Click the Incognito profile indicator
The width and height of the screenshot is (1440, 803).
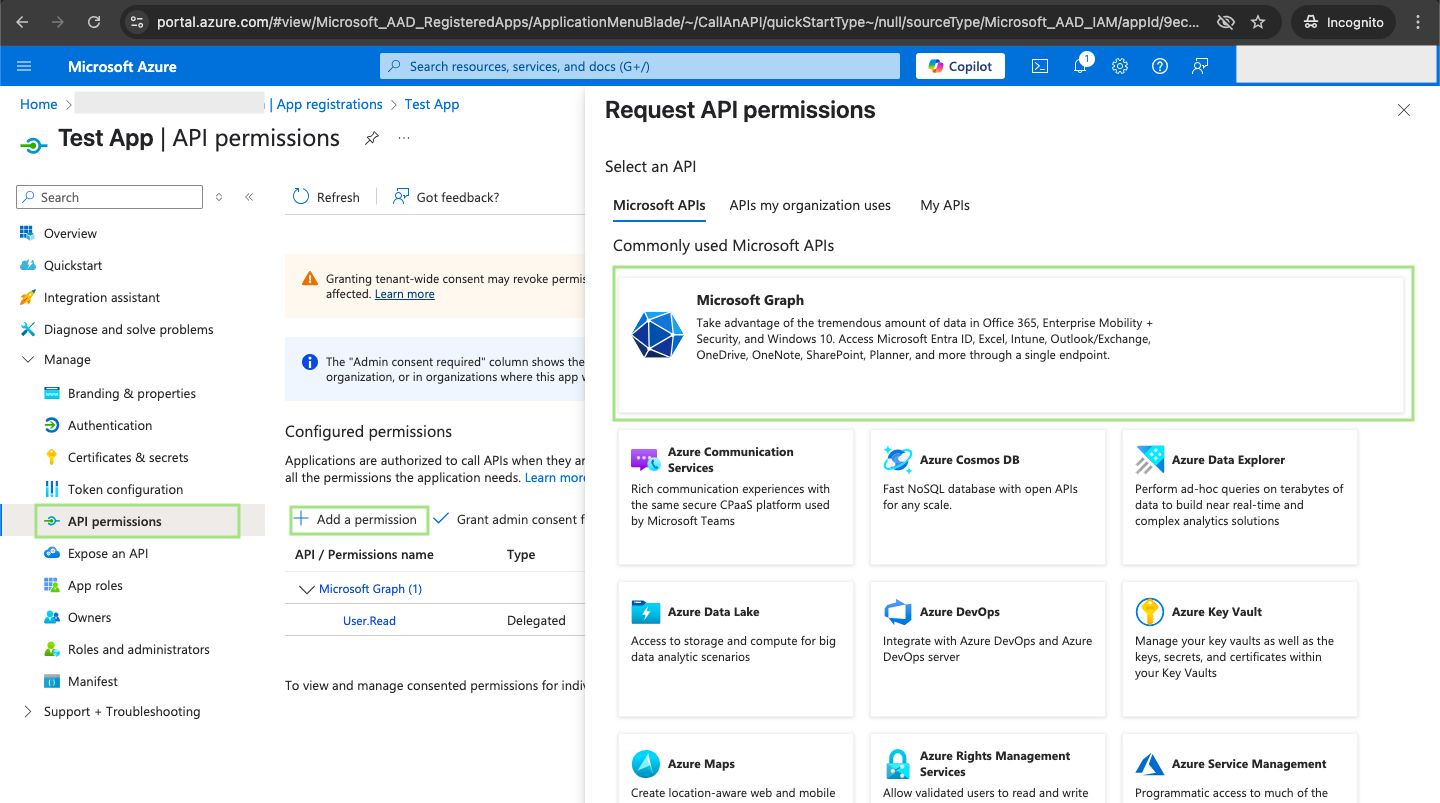tap(1343, 22)
